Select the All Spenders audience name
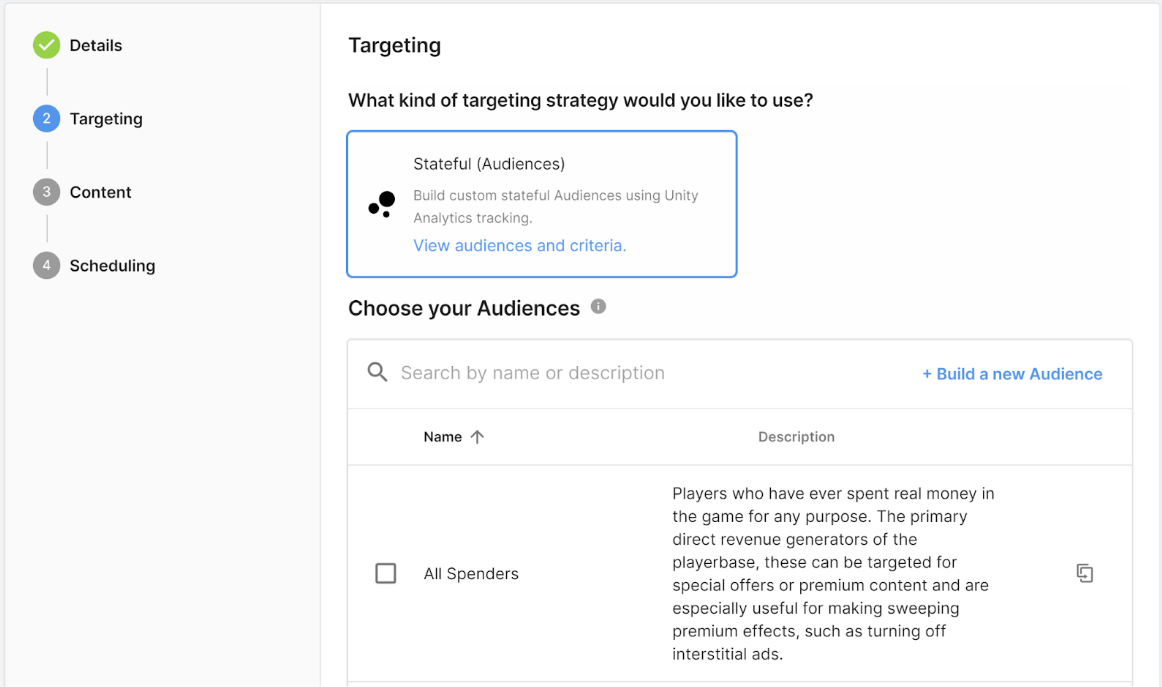Image resolution: width=1162 pixels, height=687 pixels. tap(471, 574)
